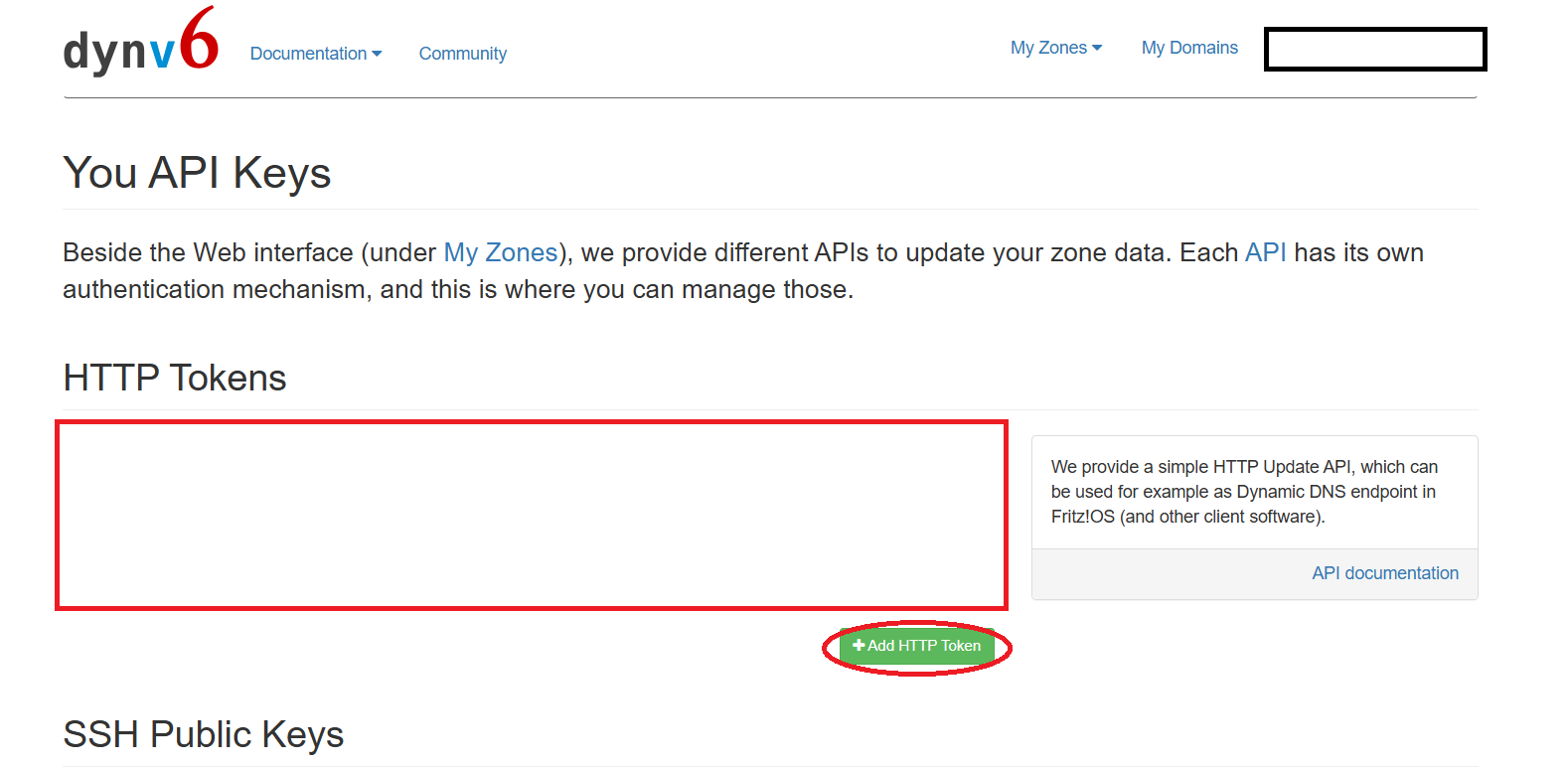Open the Documentation dropdown menu
Image resolution: width=1568 pixels, height=767 pixels.
point(308,54)
